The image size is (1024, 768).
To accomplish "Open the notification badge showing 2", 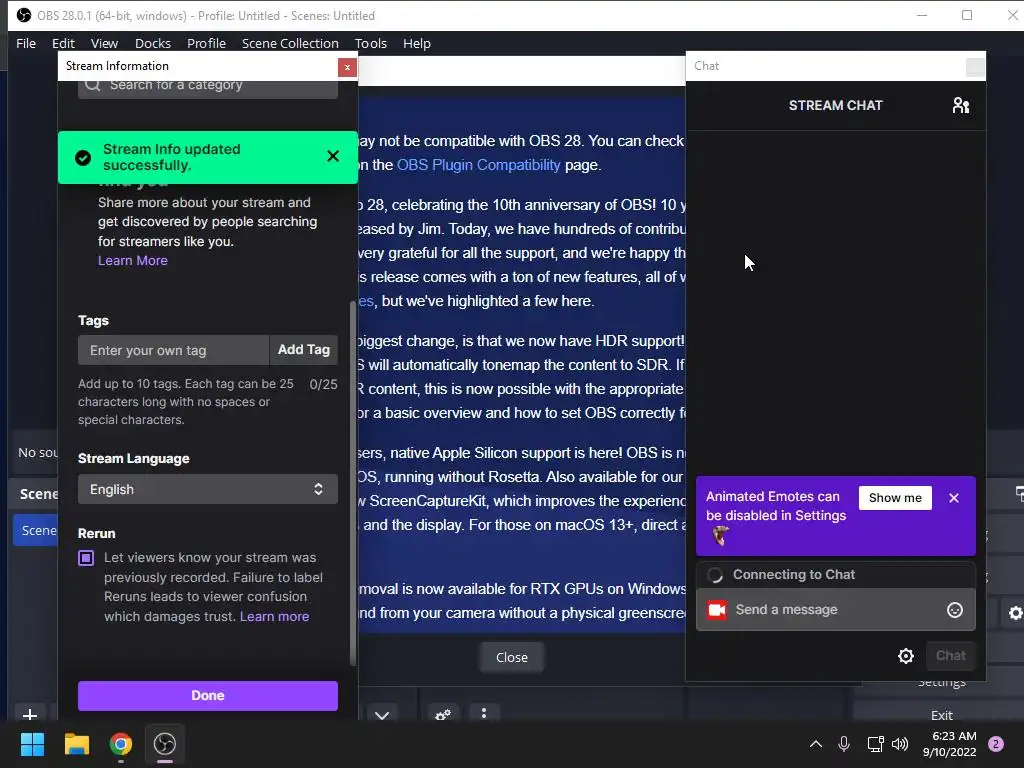I will 996,744.
